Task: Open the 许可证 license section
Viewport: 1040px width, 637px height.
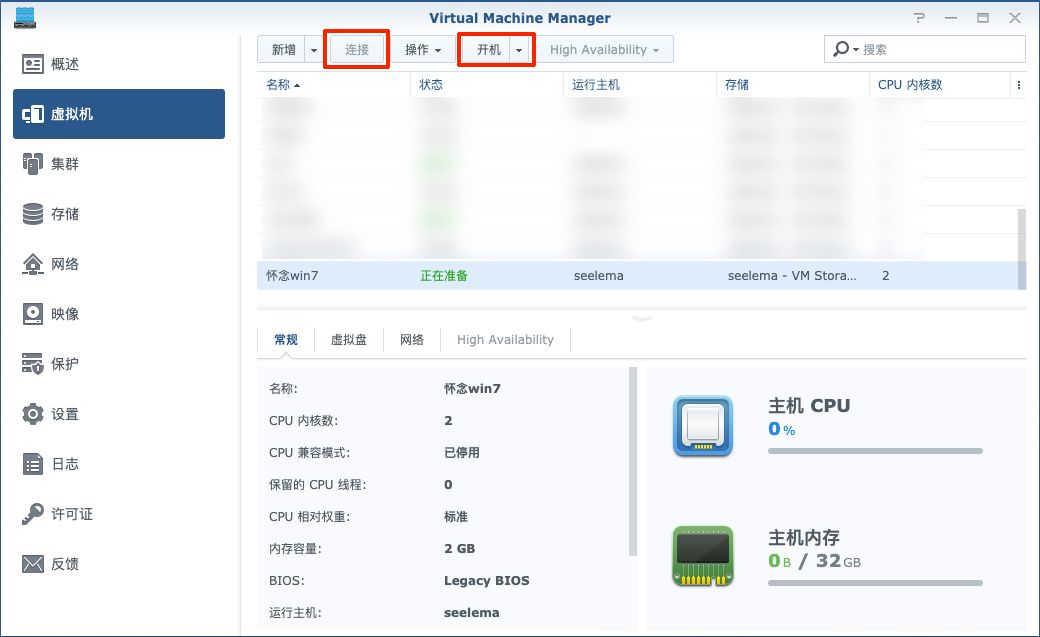Action: tap(119, 514)
